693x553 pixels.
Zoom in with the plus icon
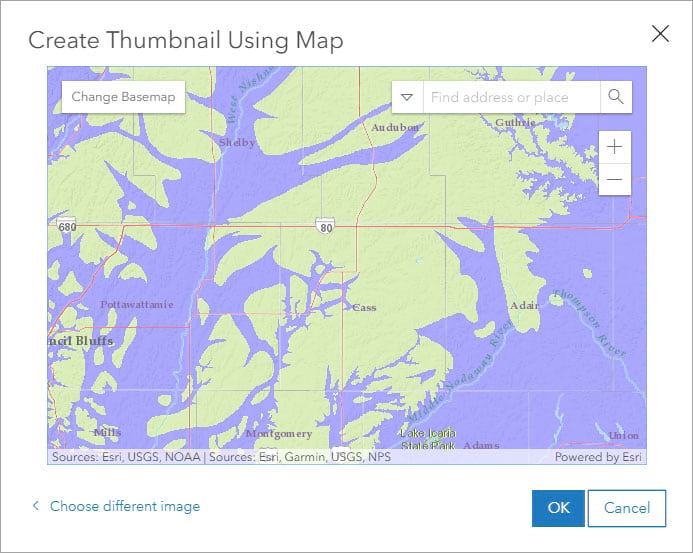pos(614,147)
